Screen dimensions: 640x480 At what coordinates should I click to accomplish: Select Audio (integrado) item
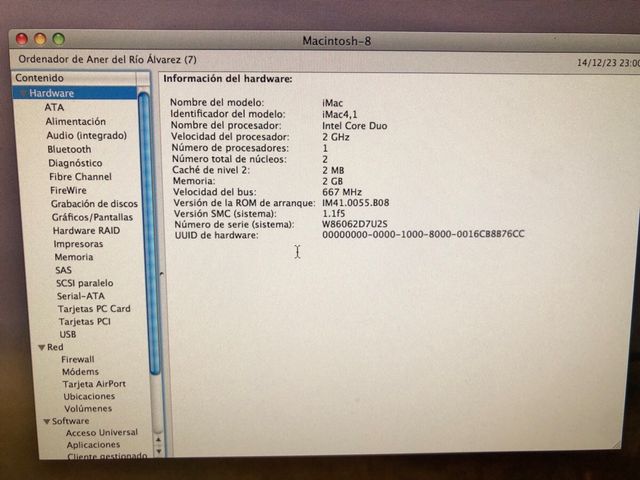[x=87, y=136]
